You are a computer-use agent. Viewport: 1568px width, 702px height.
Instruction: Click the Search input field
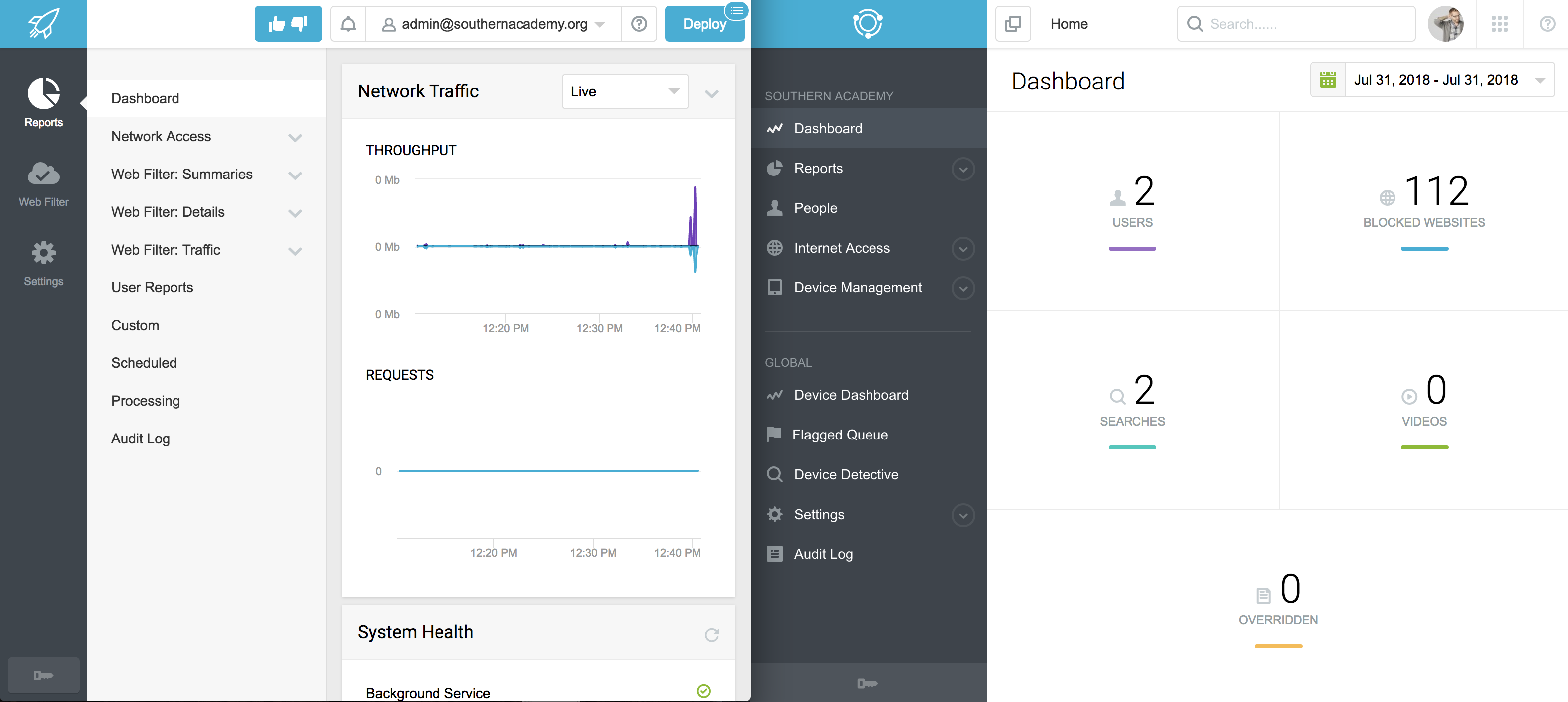tap(1296, 24)
